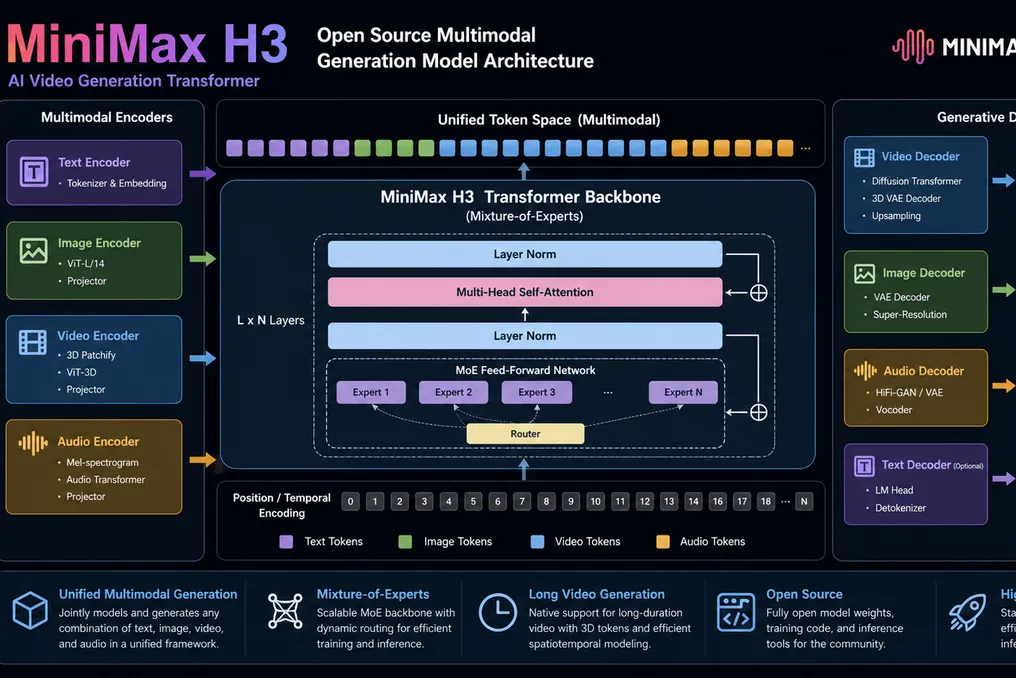
Task: Click the Text Encoder 'T' icon
Action: [x=34, y=172]
